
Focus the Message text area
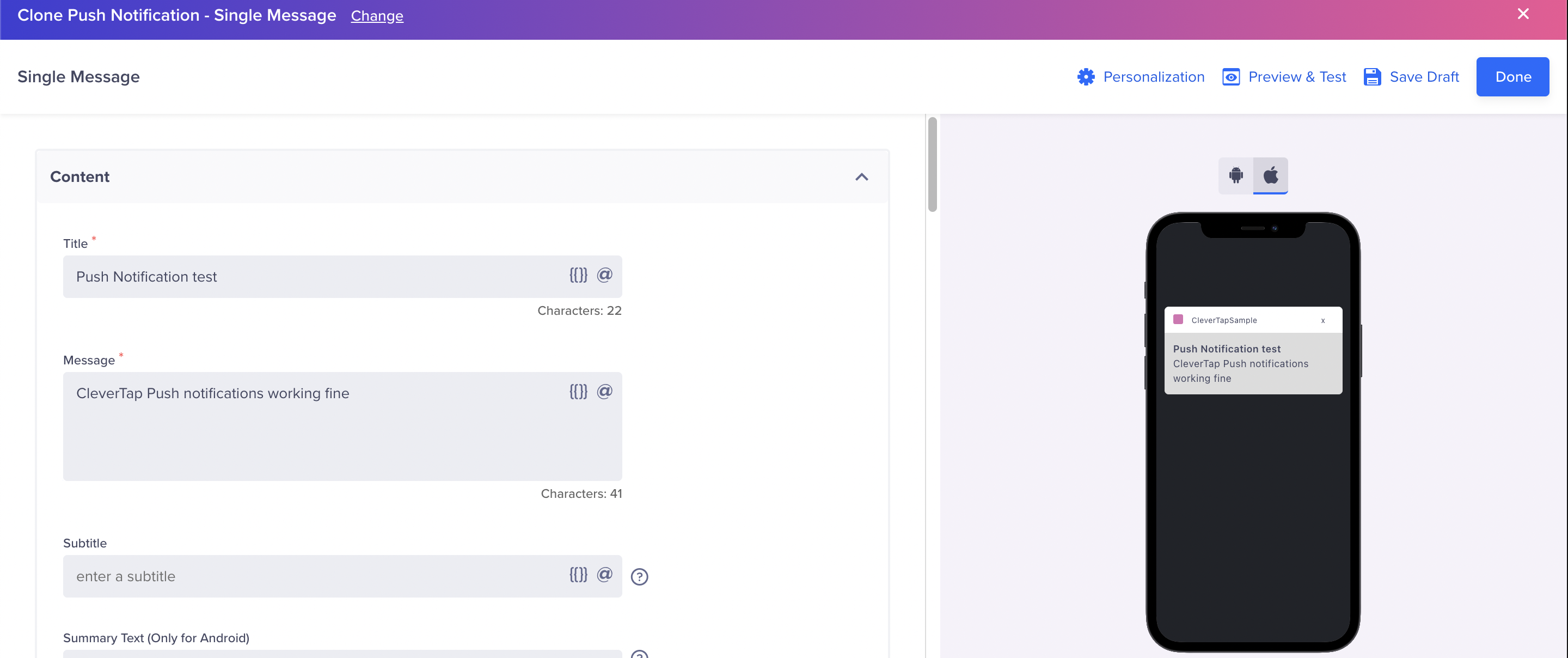[342, 427]
